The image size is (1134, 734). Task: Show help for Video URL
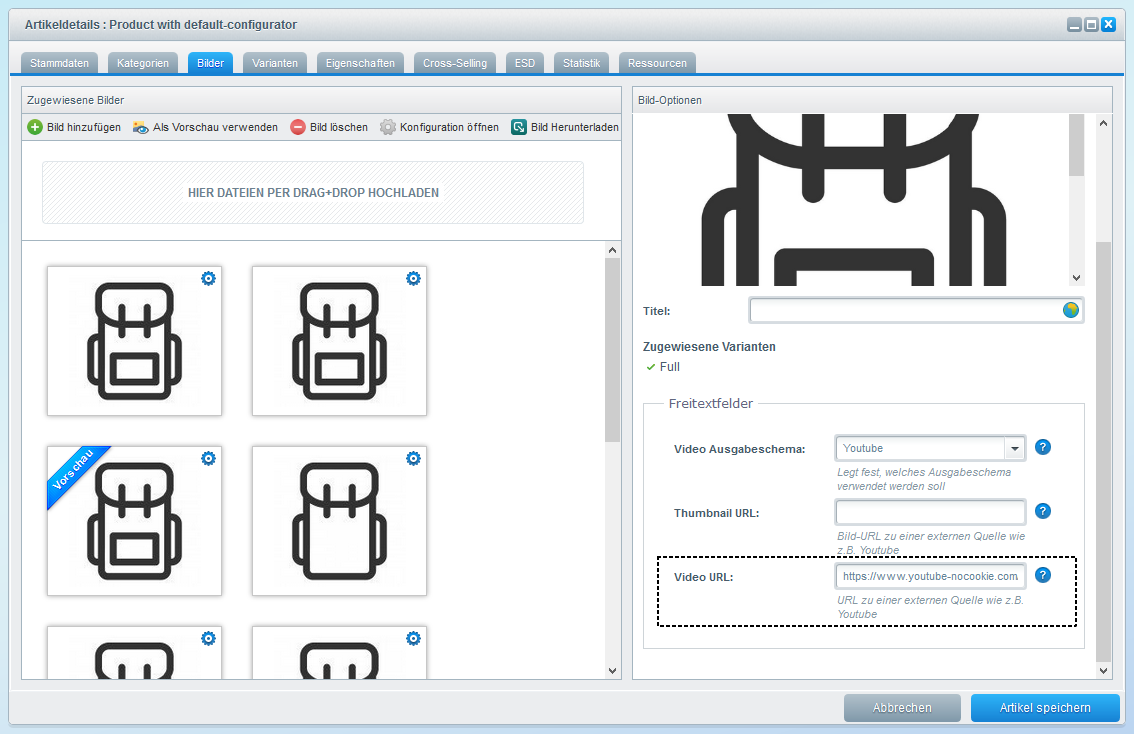(x=1042, y=575)
